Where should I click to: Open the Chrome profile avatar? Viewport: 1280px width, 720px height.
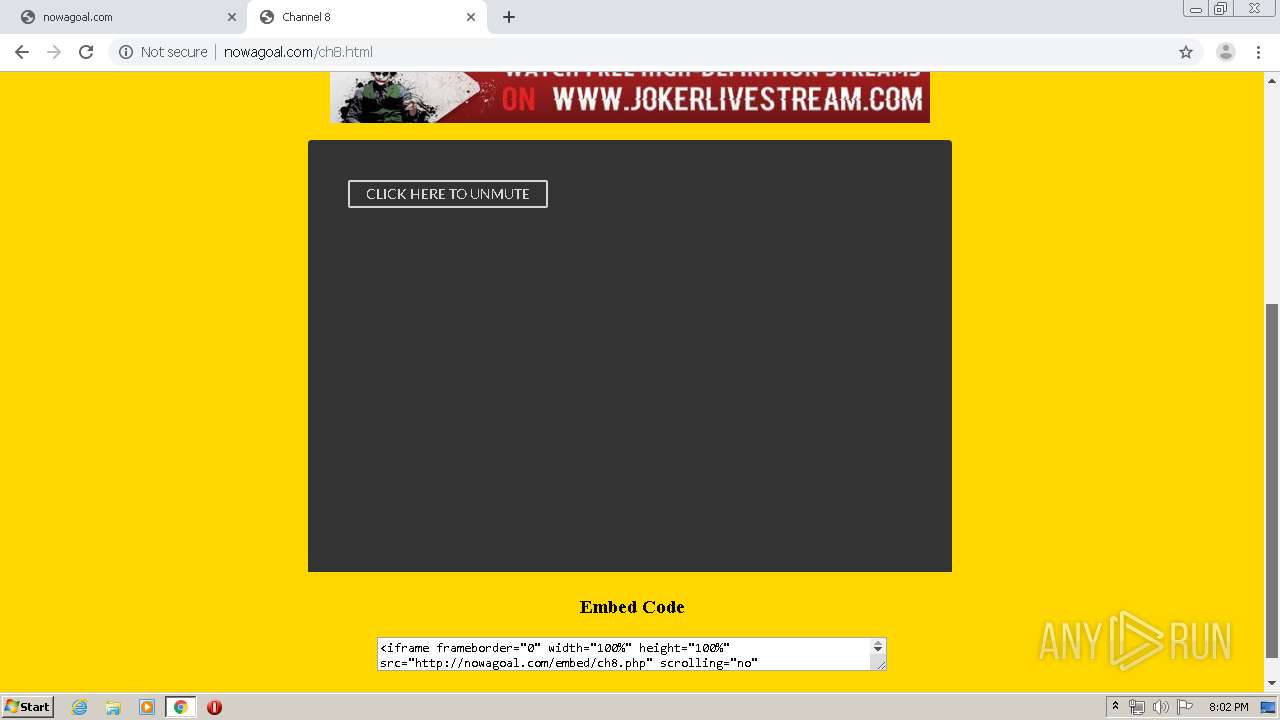pyautogui.click(x=1225, y=52)
